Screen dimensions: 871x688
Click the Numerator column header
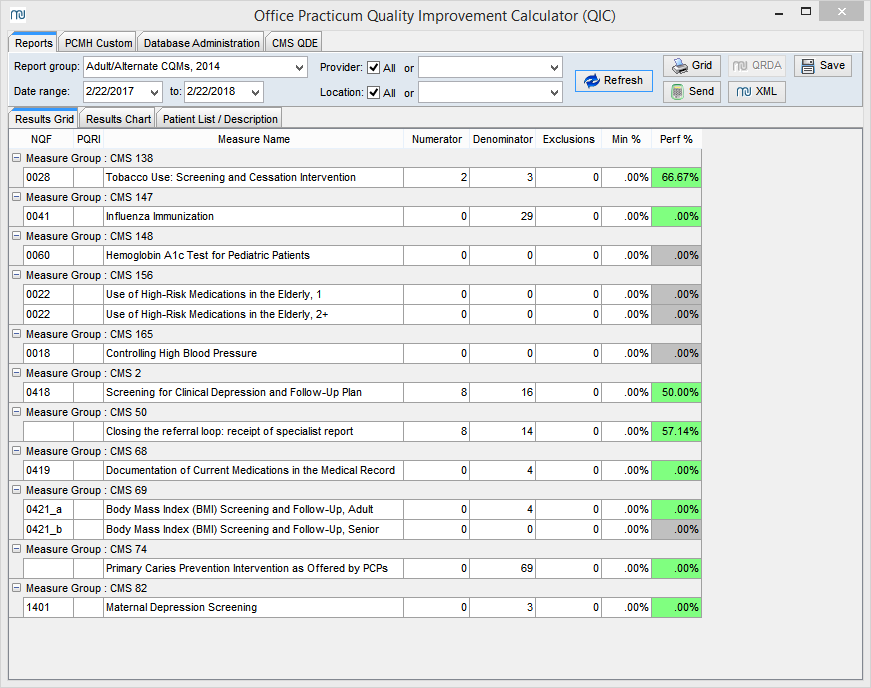(x=437, y=139)
